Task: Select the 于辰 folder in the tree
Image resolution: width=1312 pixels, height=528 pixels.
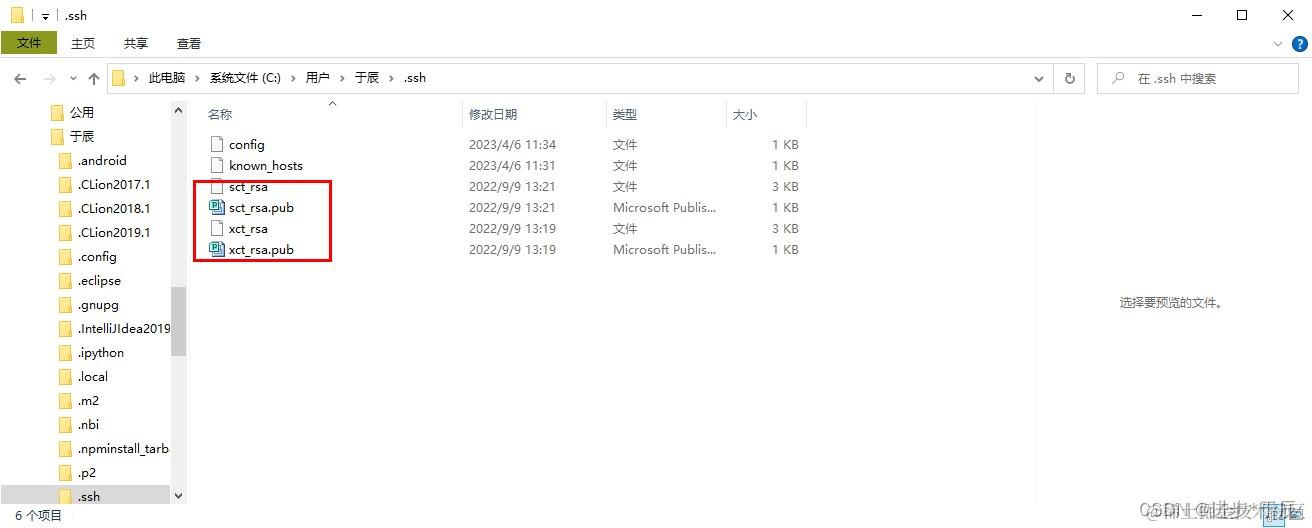Action: coord(82,137)
